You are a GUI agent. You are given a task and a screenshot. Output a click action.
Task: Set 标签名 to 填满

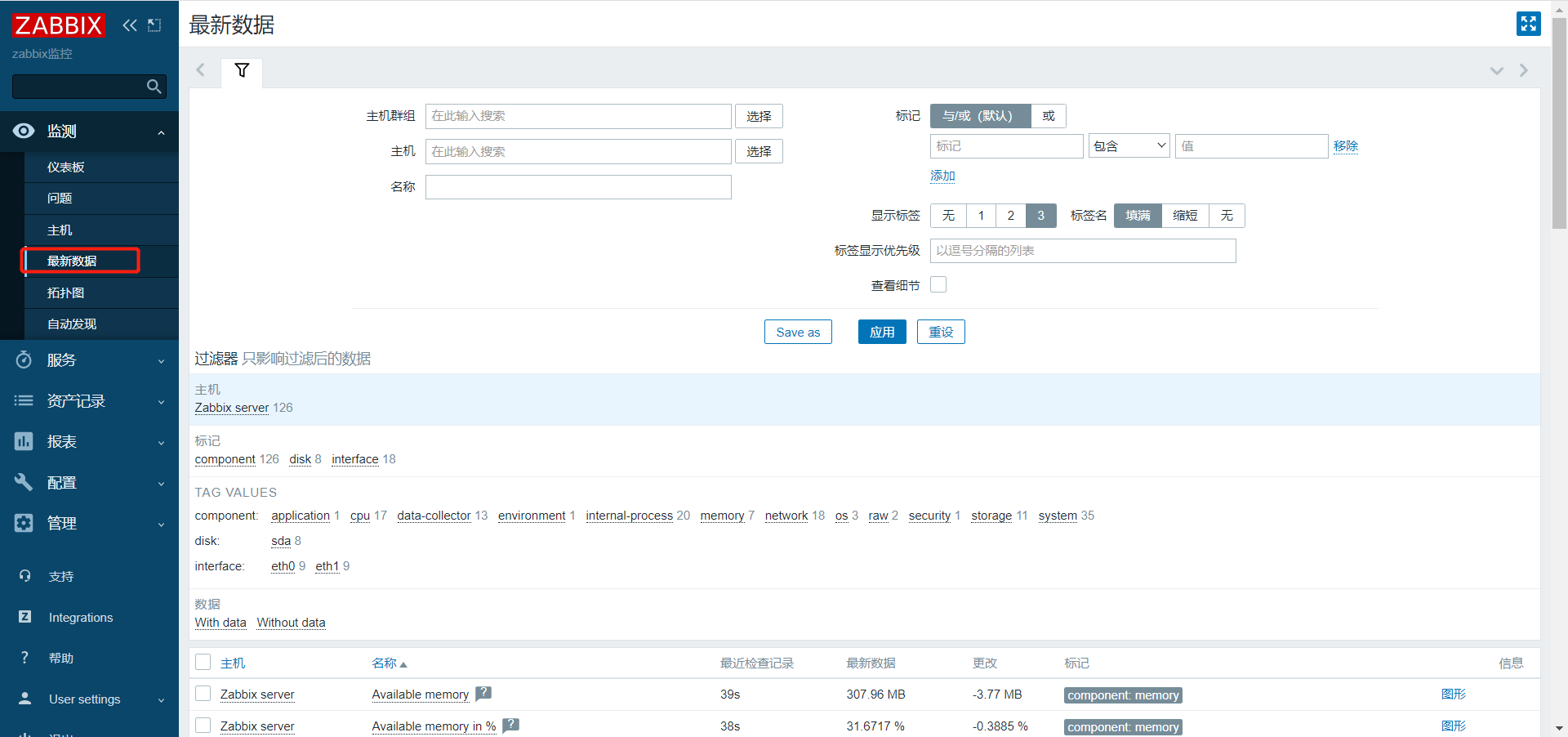(x=1138, y=216)
